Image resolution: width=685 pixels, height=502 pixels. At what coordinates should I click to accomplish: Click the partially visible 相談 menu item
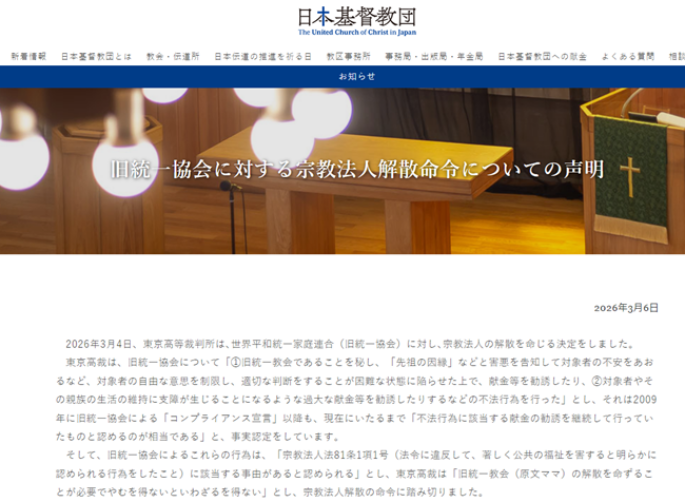pyautogui.click(x=676, y=56)
